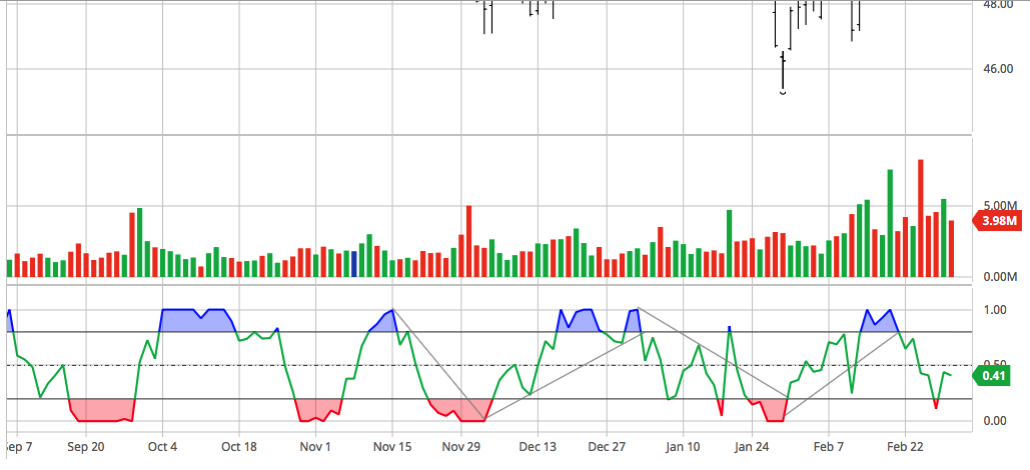Viewport: 1030px width, 470px height.
Task: Select the single blue volume bar
Action: (x=354, y=264)
